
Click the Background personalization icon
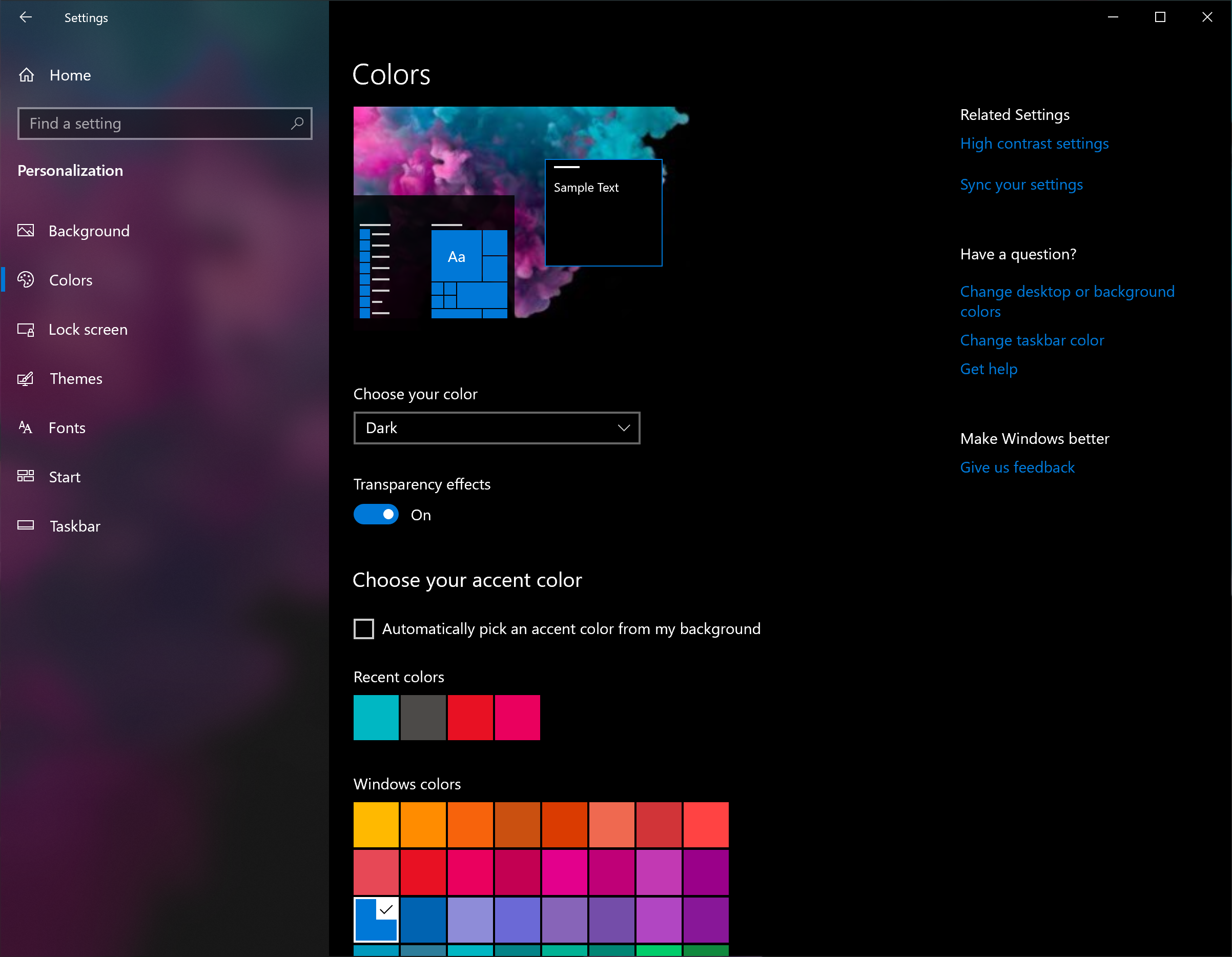tap(27, 230)
